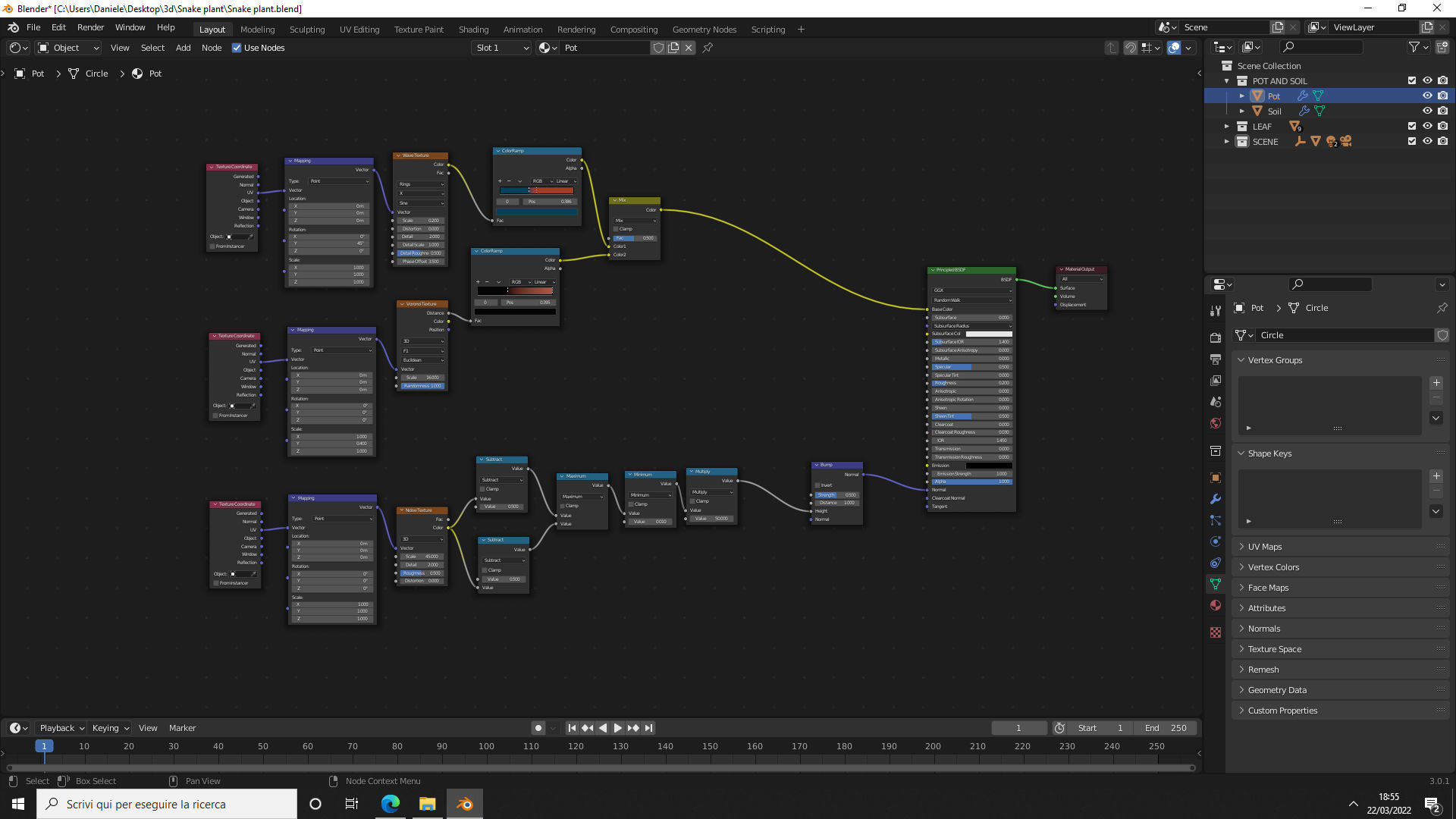1456x819 pixels.
Task: Click the timeline play button
Action: [617, 728]
